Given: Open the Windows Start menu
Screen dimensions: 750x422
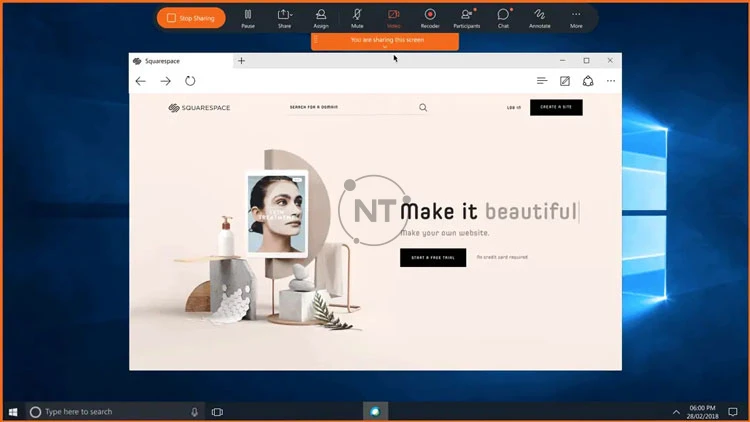Looking at the screenshot, I should pyautogui.click(x=14, y=411).
